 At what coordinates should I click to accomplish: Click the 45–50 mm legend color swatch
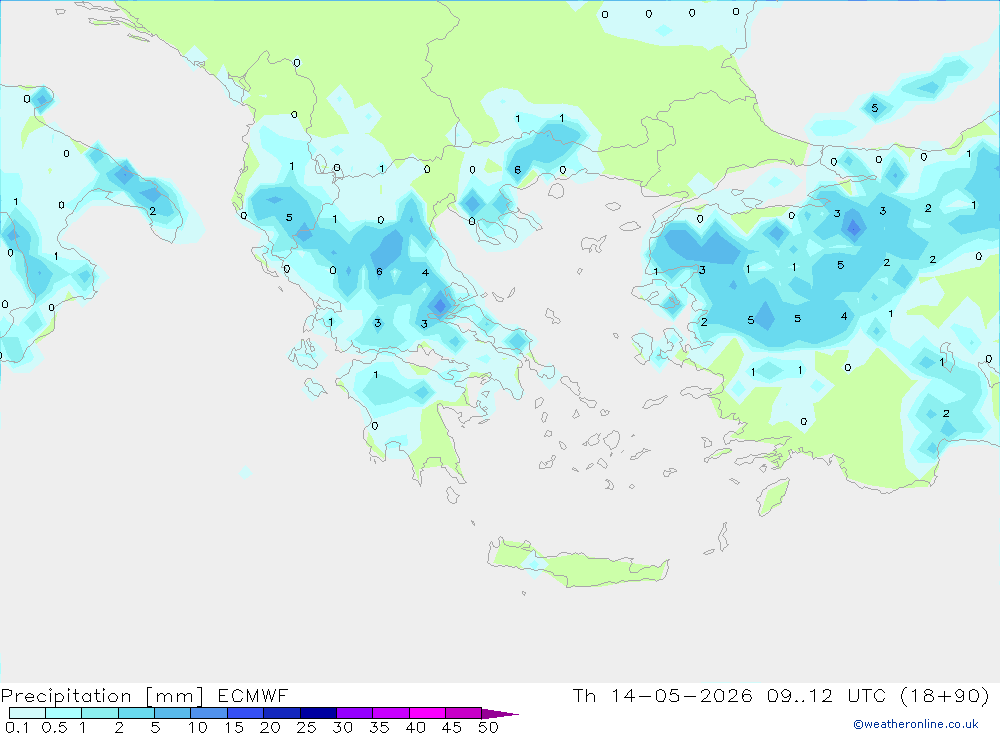tap(464, 713)
